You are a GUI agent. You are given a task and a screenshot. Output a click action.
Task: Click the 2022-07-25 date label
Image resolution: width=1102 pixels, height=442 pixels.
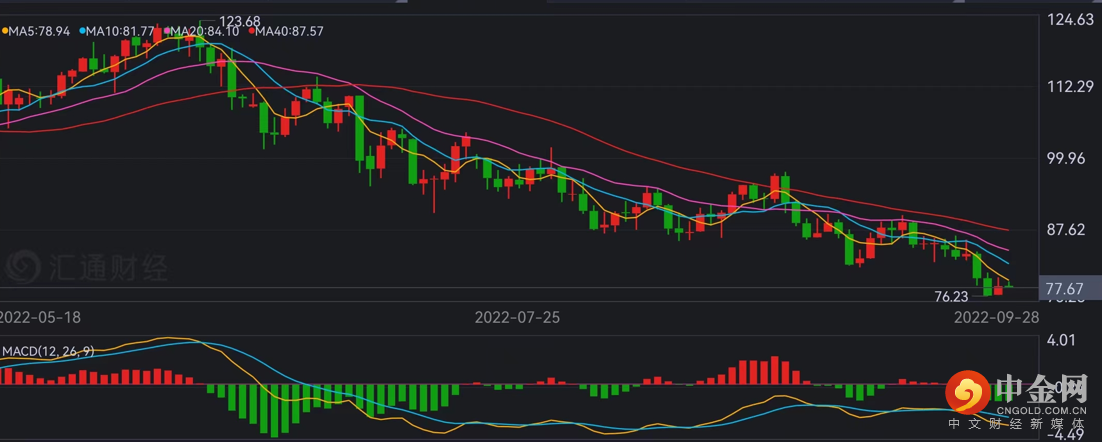pyautogui.click(x=517, y=318)
